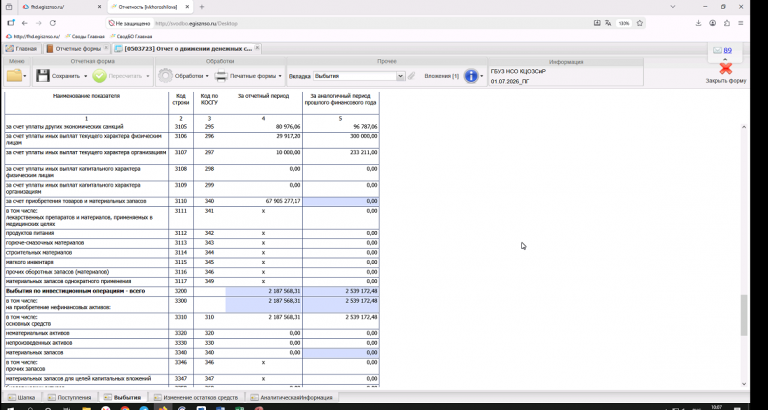Viewport: 768px width, 410px height.
Task: Expand the Обработки dropdown arrow
Action: pos(207,76)
